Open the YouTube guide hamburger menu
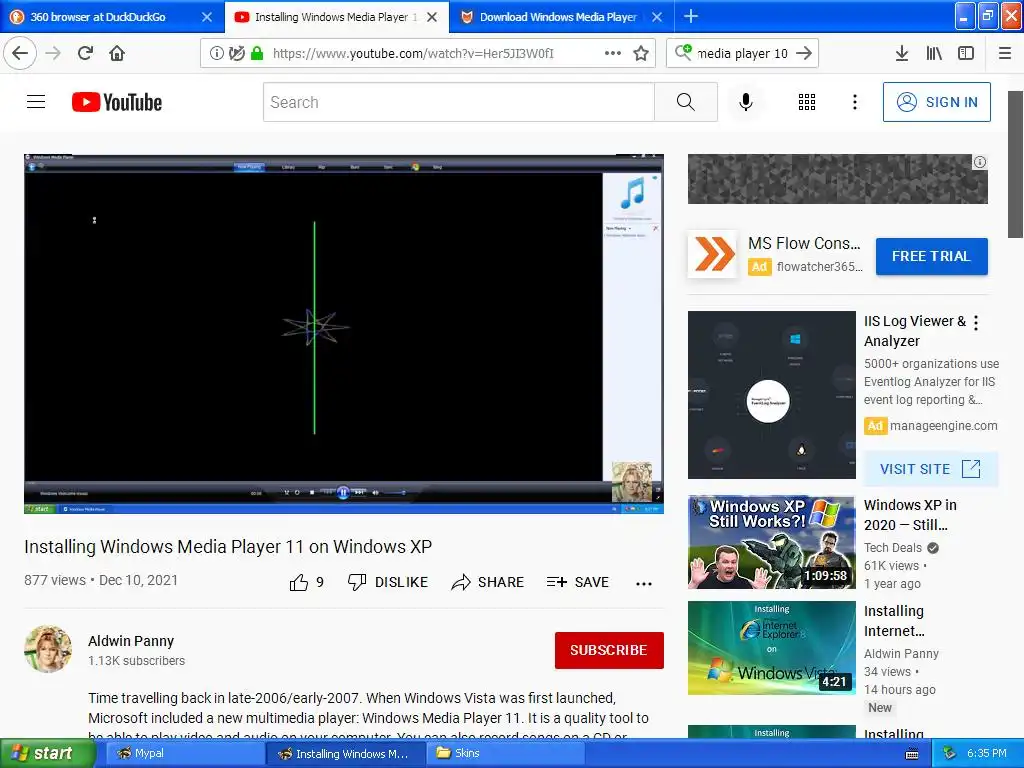This screenshot has width=1024, height=768. [36, 102]
